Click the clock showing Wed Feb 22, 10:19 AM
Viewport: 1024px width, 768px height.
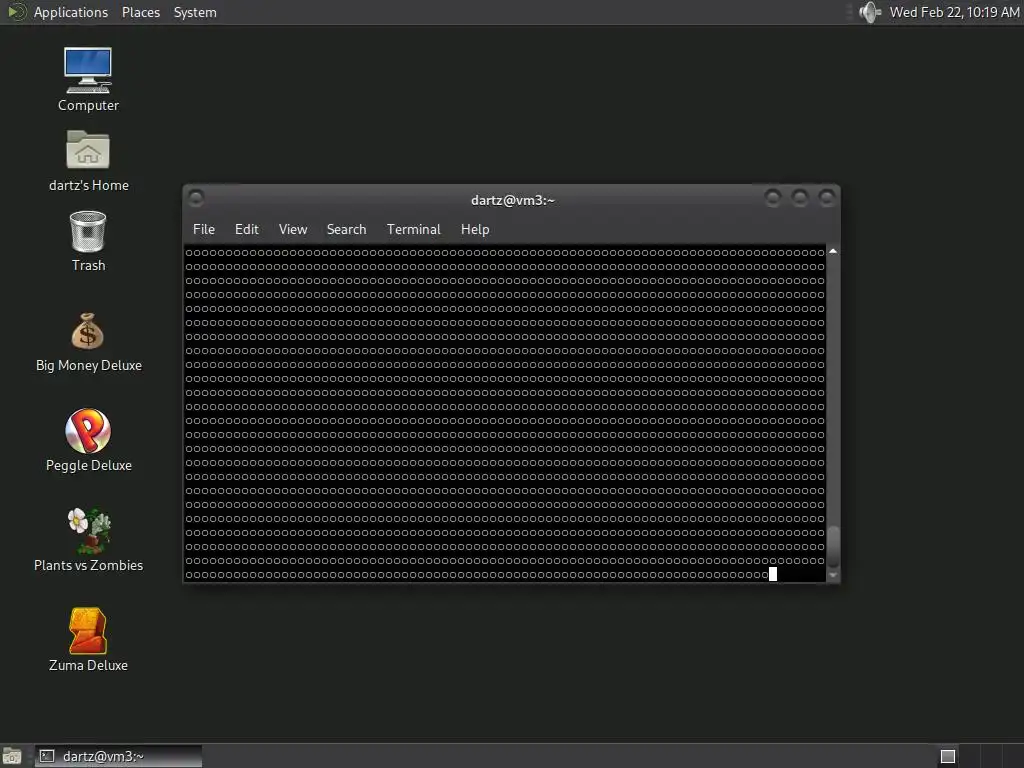(x=954, y=12)
